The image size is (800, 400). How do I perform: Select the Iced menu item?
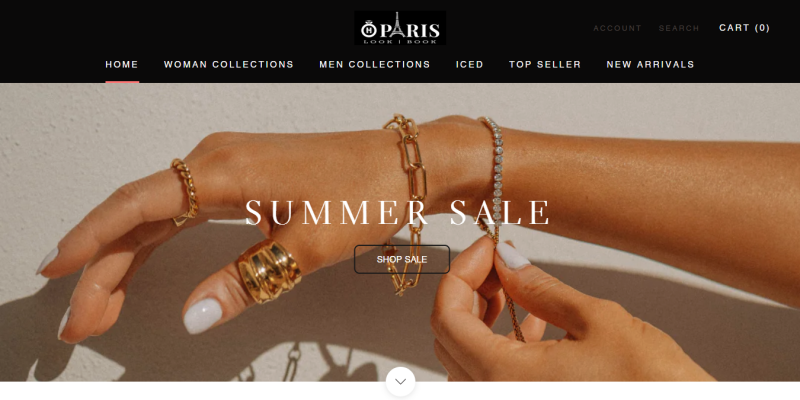click(469, 64)
